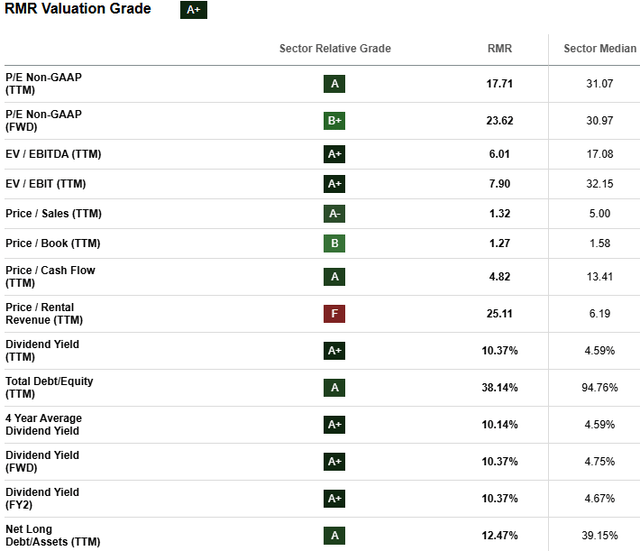This screenshot has width=640, height=551.
Task: Select the EV / EBIT (TTM) label
Action: (x=46, y=184)
